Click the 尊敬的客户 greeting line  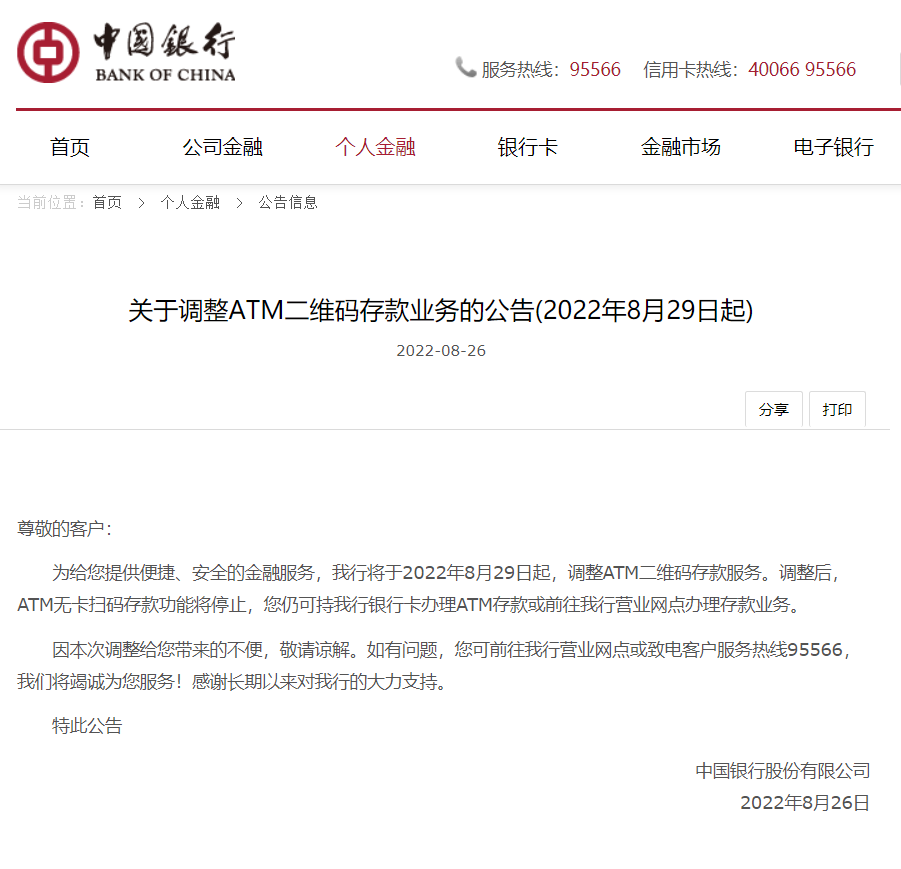coord(65,528)
